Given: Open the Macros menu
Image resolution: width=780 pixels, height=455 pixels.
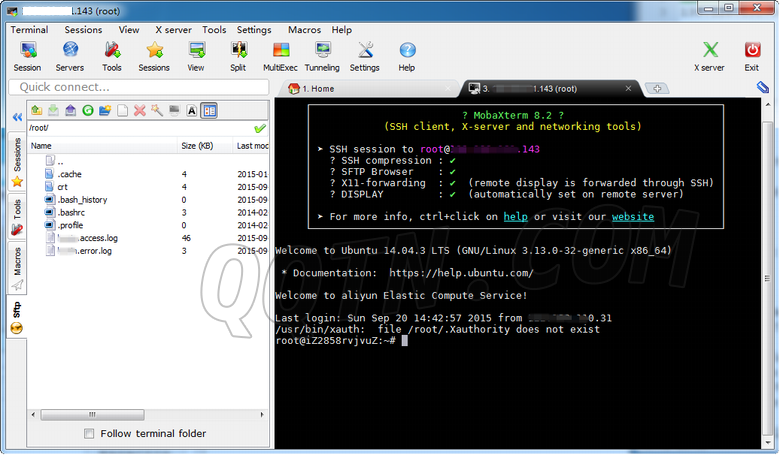Looking at the screenshot, I should click(304, 30).
